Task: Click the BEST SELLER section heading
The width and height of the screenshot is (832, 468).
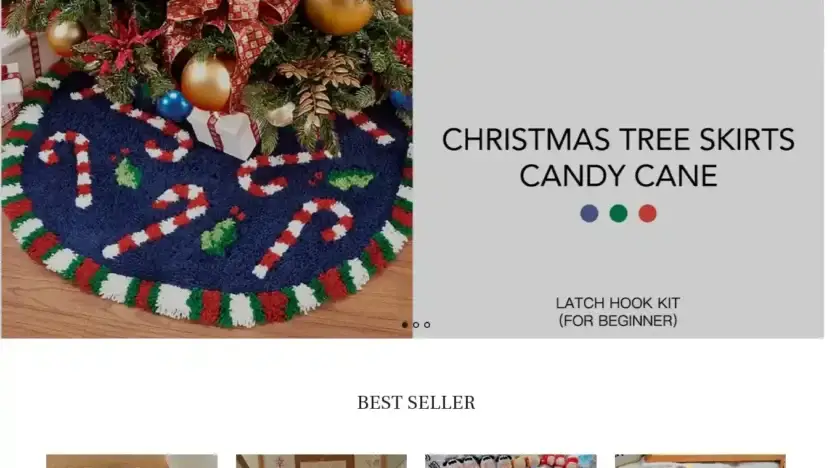Action: point(416,403)
